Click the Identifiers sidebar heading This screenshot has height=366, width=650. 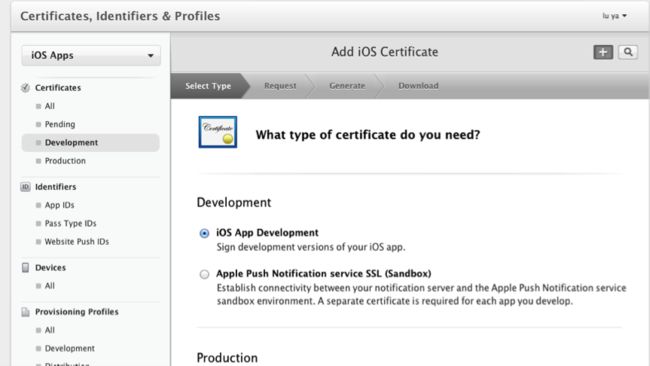[56, 187]
